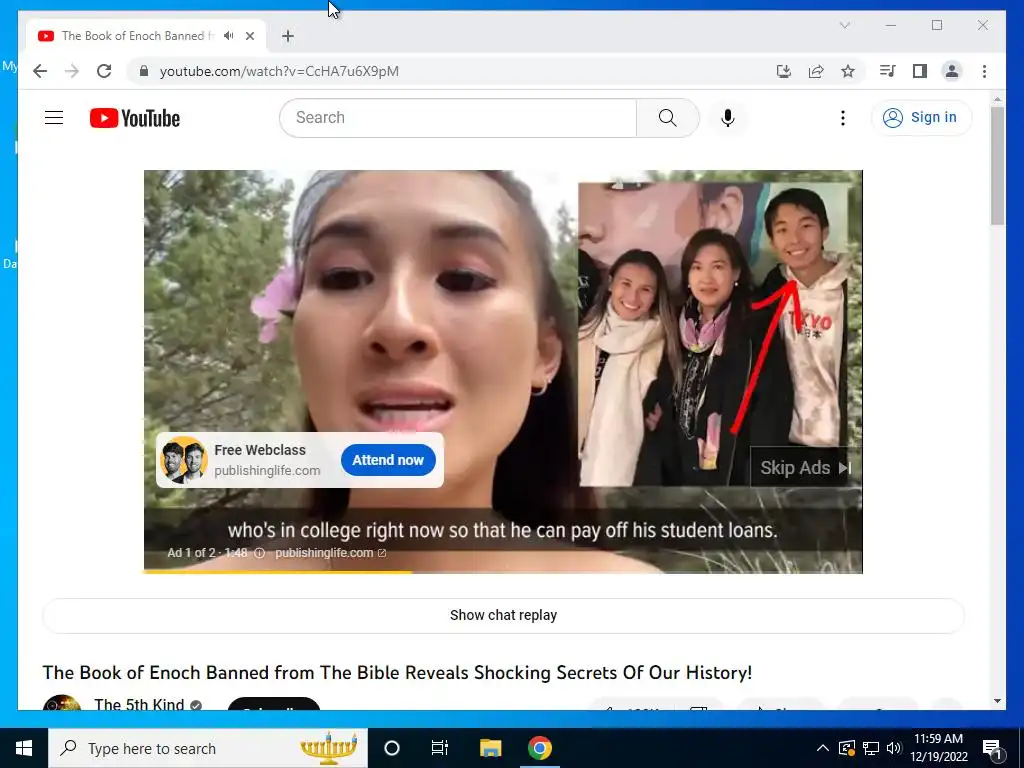Open the YouTube hamburger guide menu

pyautogui.click(x=54, y=118)
